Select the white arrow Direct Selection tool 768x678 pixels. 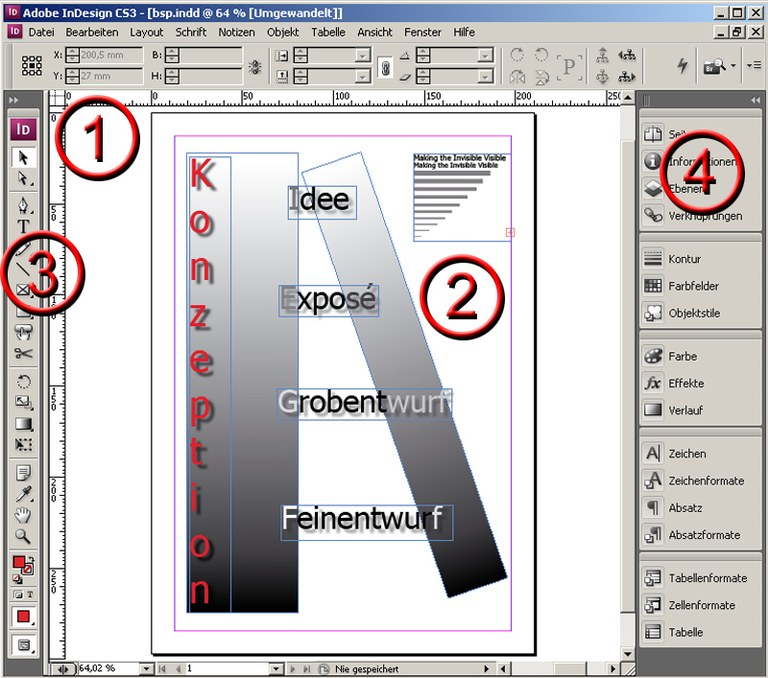pos(23,179)
